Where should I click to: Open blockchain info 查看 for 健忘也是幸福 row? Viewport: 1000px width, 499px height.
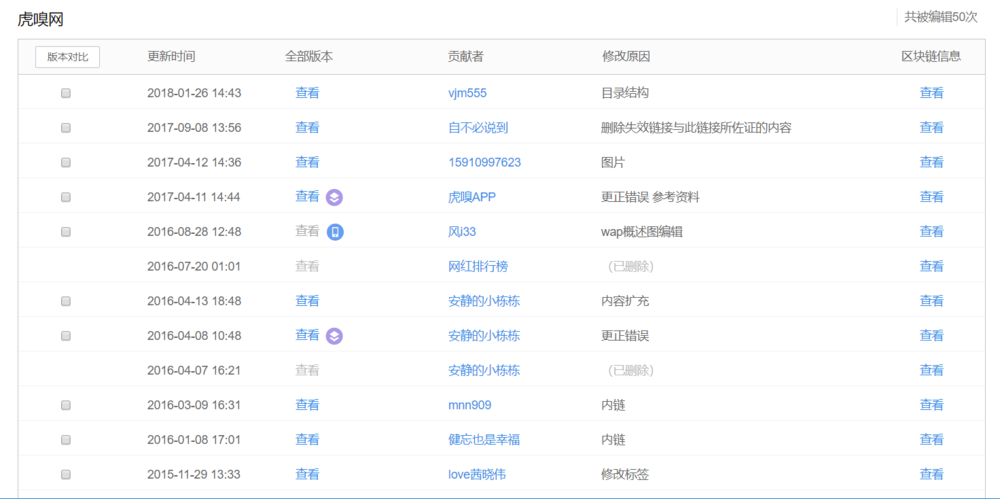(x=931, y=440)
